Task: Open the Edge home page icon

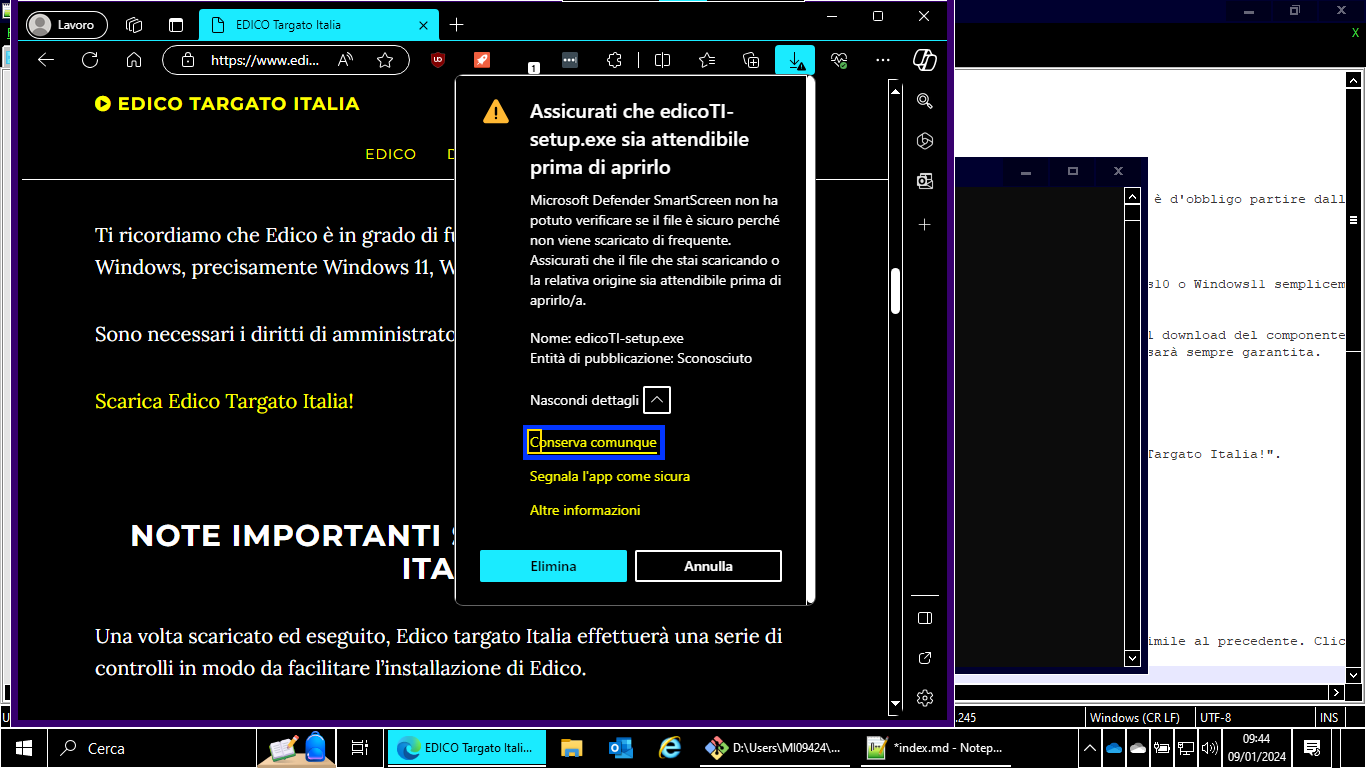Action: click(134, 60)
